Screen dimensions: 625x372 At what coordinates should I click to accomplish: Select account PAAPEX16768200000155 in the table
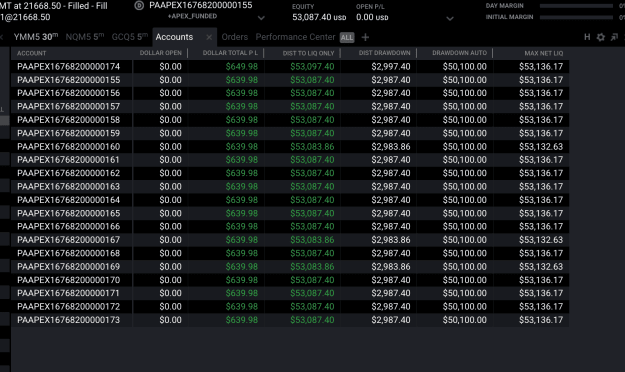(x=290, y=80)
